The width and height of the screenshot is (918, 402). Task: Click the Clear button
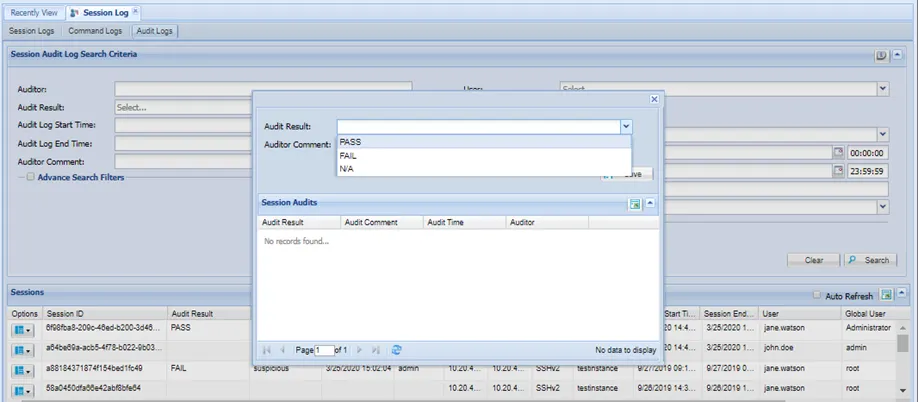[813, 260]
